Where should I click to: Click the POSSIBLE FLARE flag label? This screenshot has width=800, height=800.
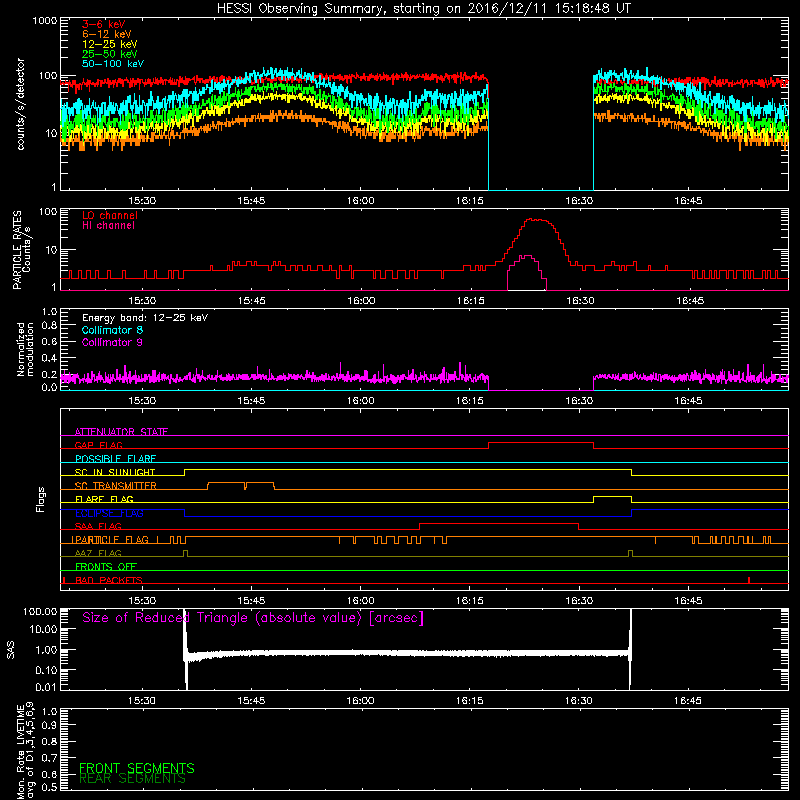115,459
